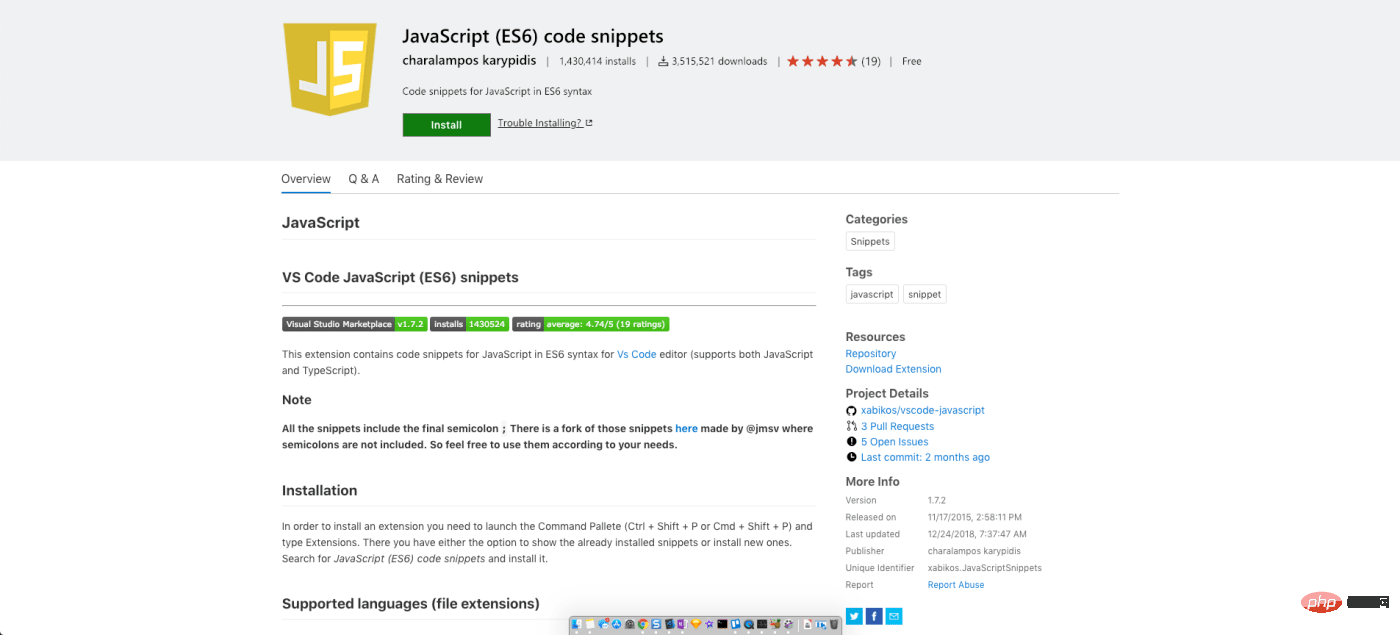This screenshot has width=1400, height=635.
Task: Click the external link icon after Trouble Installing
Action: point(589,123)
